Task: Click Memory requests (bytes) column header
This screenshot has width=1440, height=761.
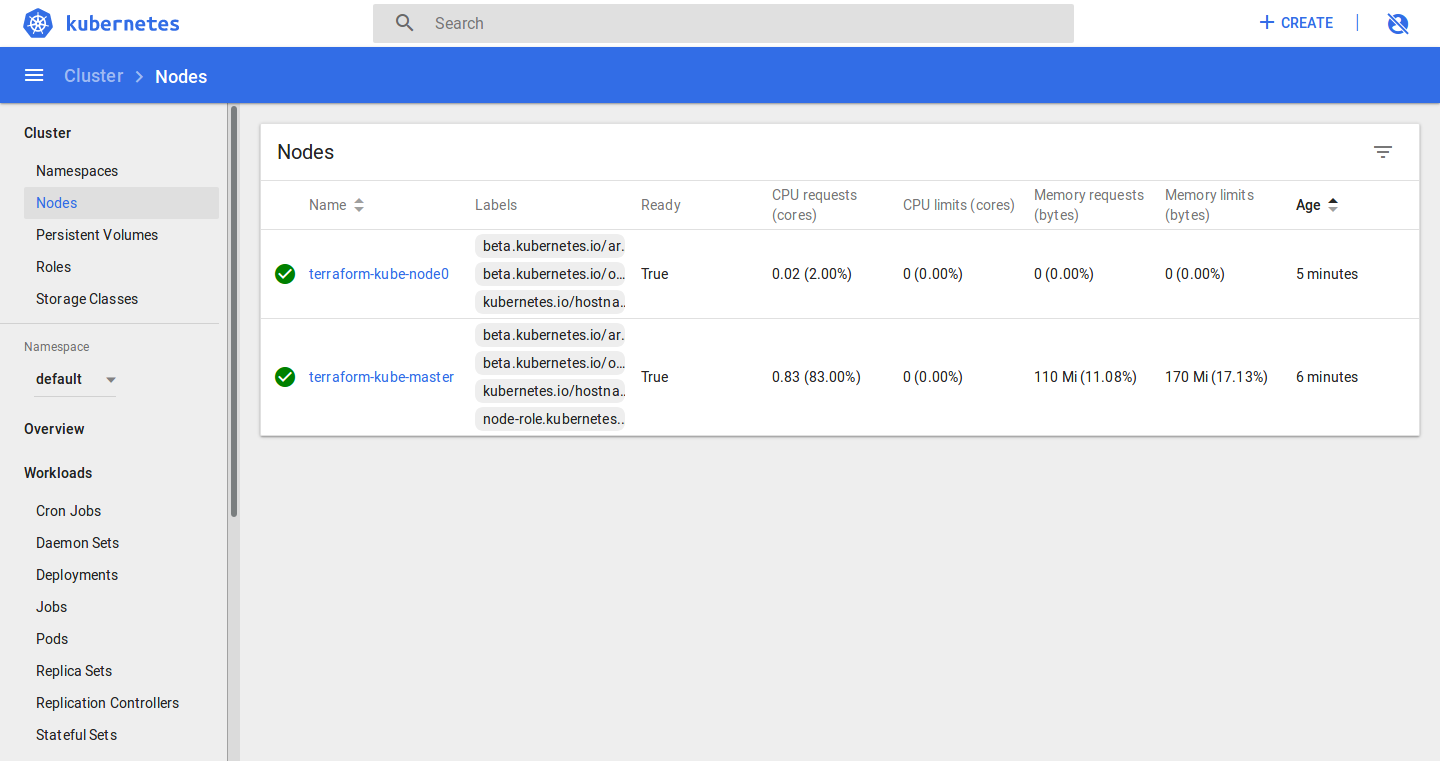Action: click(1089, 205)
